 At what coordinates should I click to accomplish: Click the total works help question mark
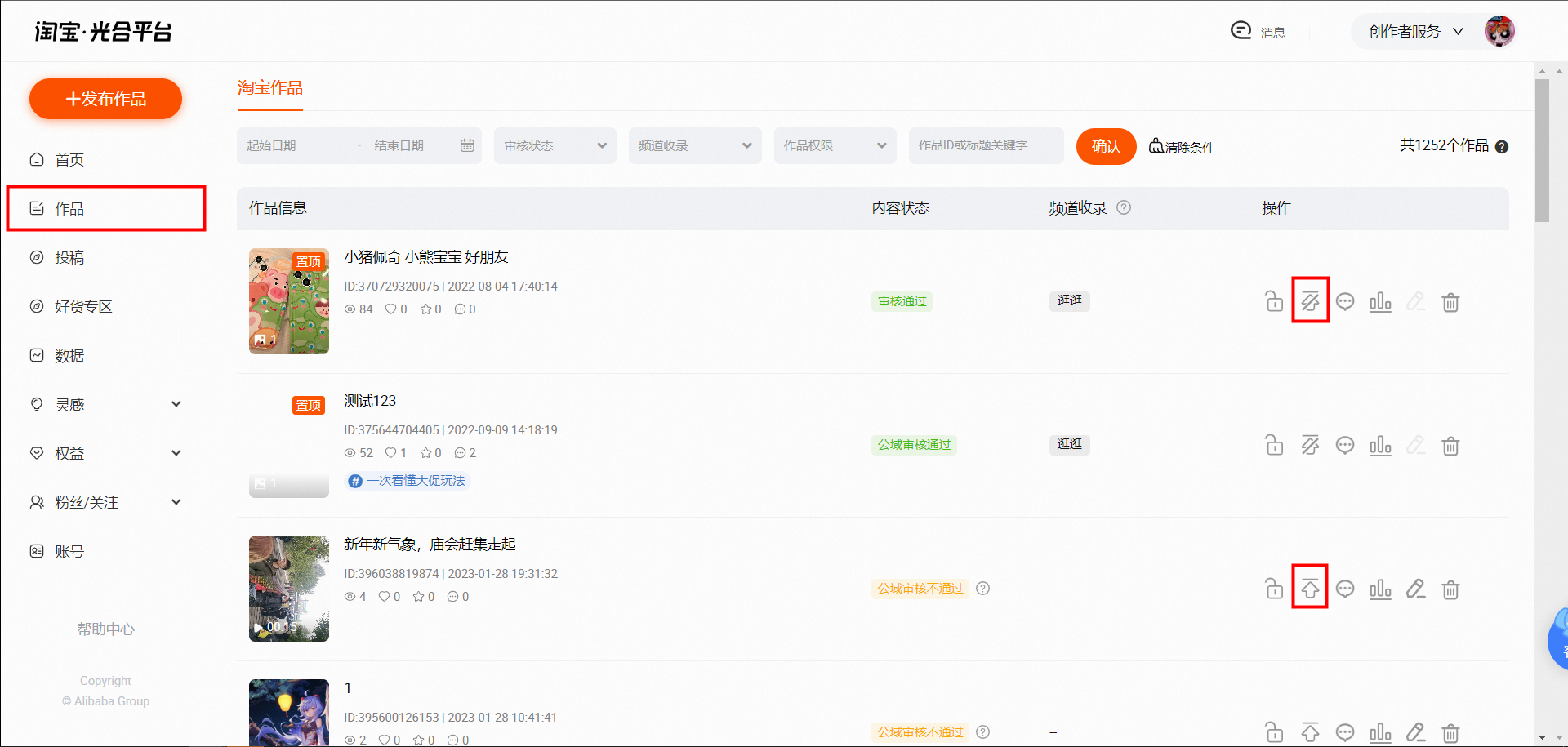(1501, 147)
